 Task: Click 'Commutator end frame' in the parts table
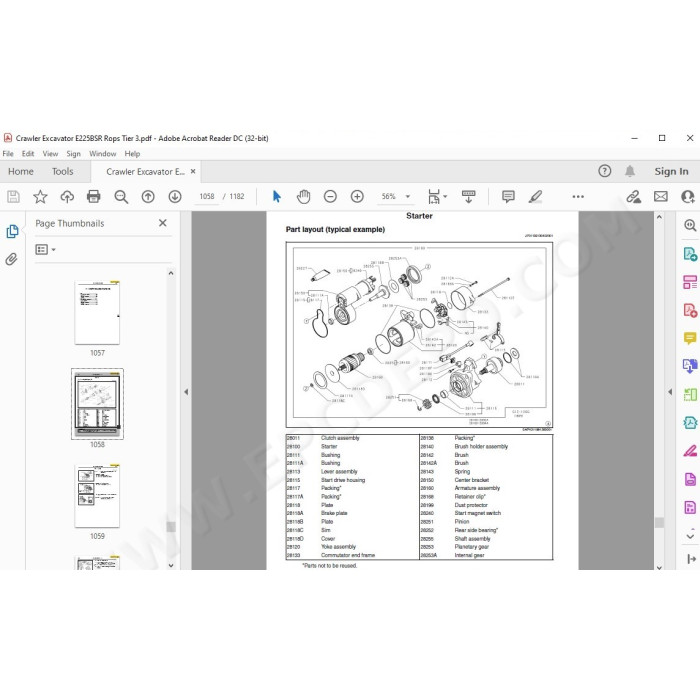(348, 555)
